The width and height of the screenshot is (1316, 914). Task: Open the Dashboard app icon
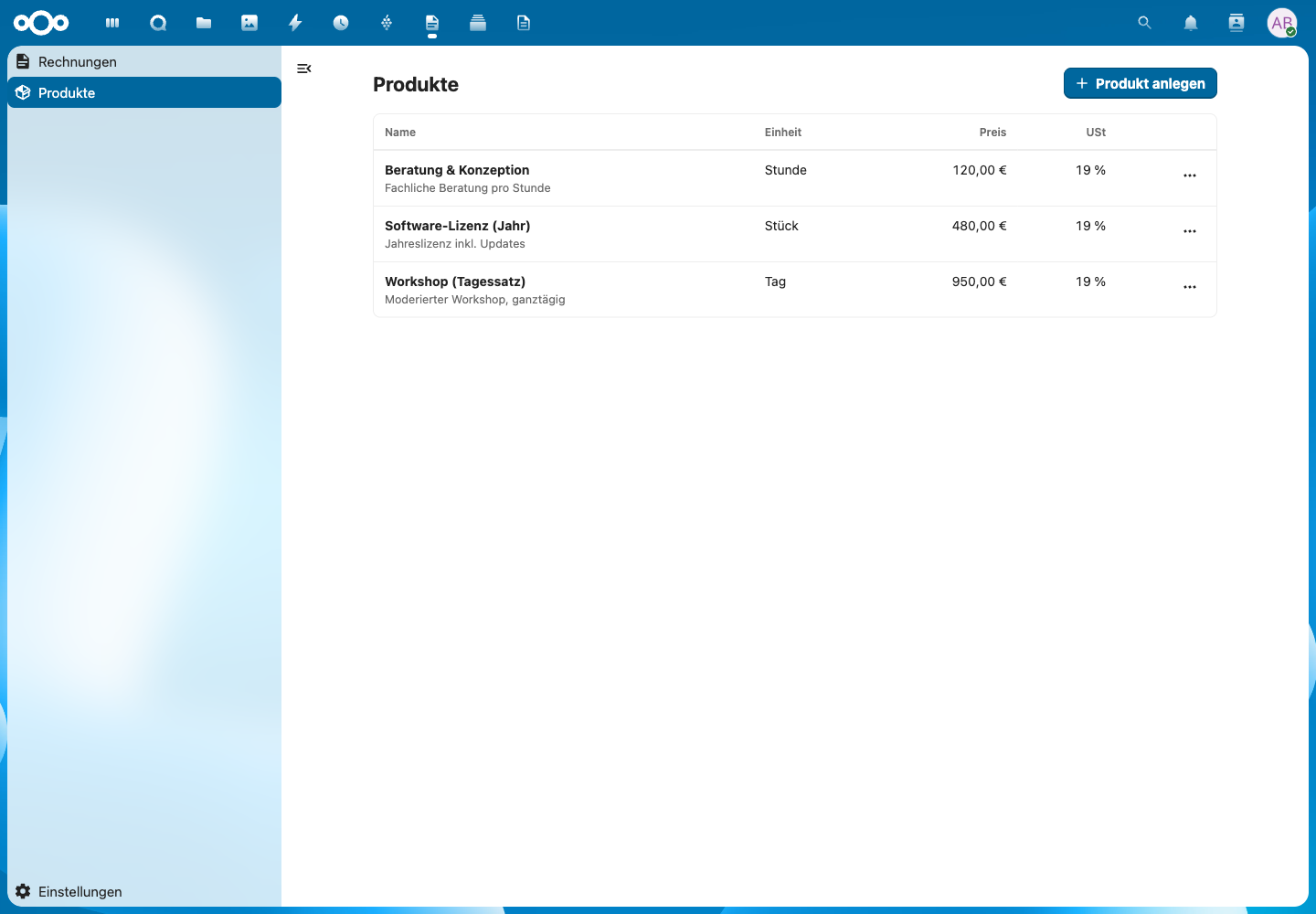(112, 23)
